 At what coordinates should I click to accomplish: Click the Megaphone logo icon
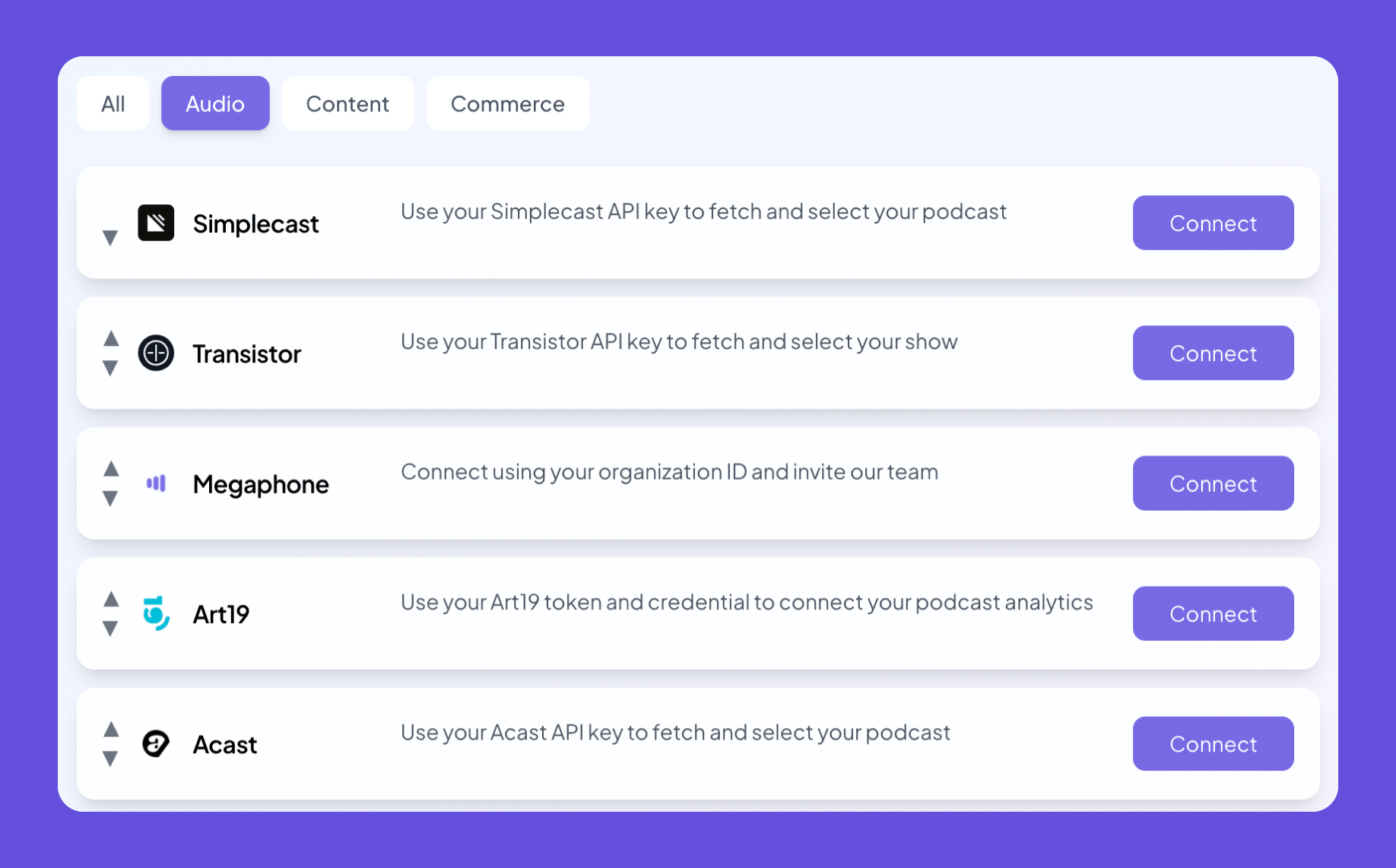click(x=156, y=483)
